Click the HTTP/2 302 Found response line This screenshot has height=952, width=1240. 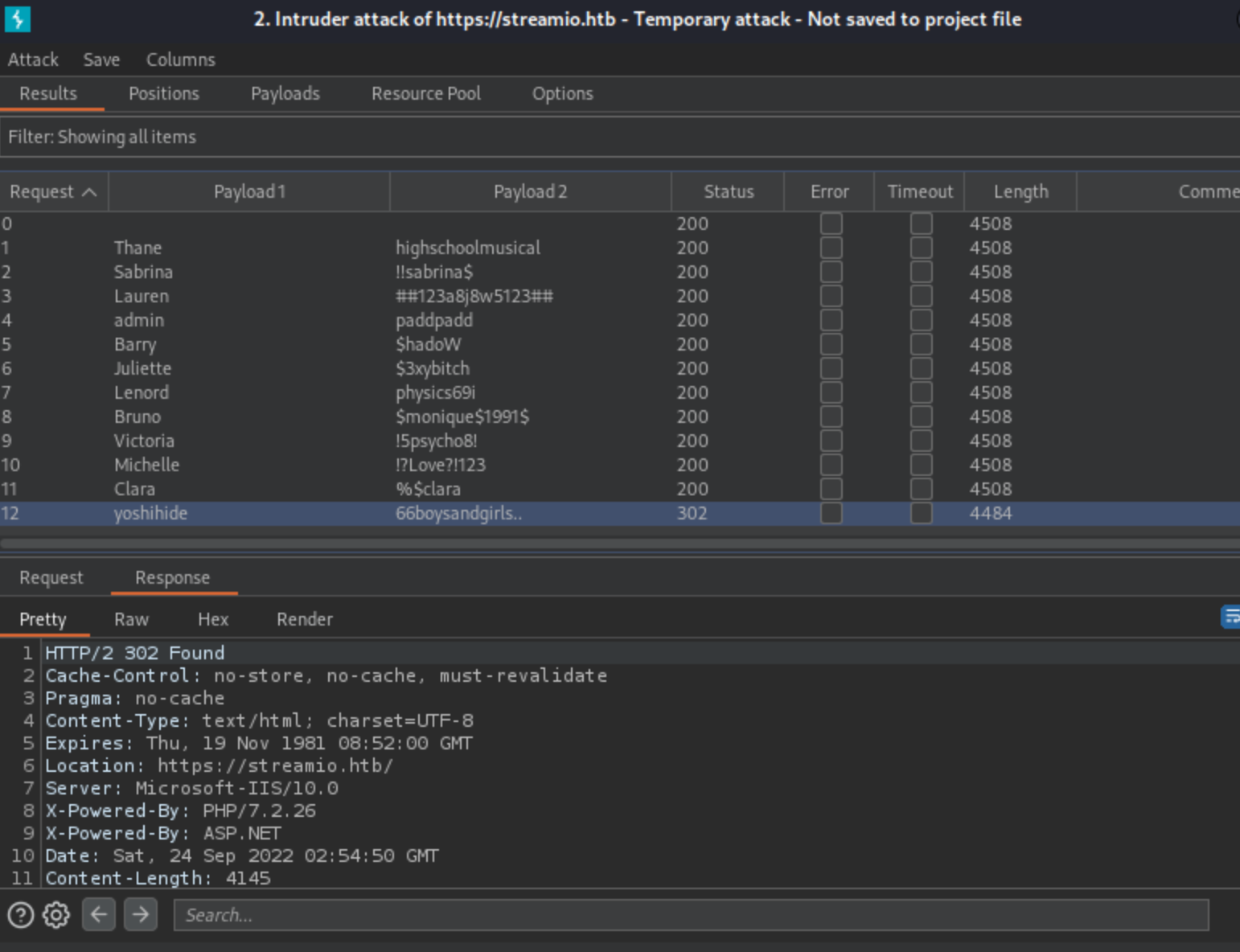(x=134, y=653)
